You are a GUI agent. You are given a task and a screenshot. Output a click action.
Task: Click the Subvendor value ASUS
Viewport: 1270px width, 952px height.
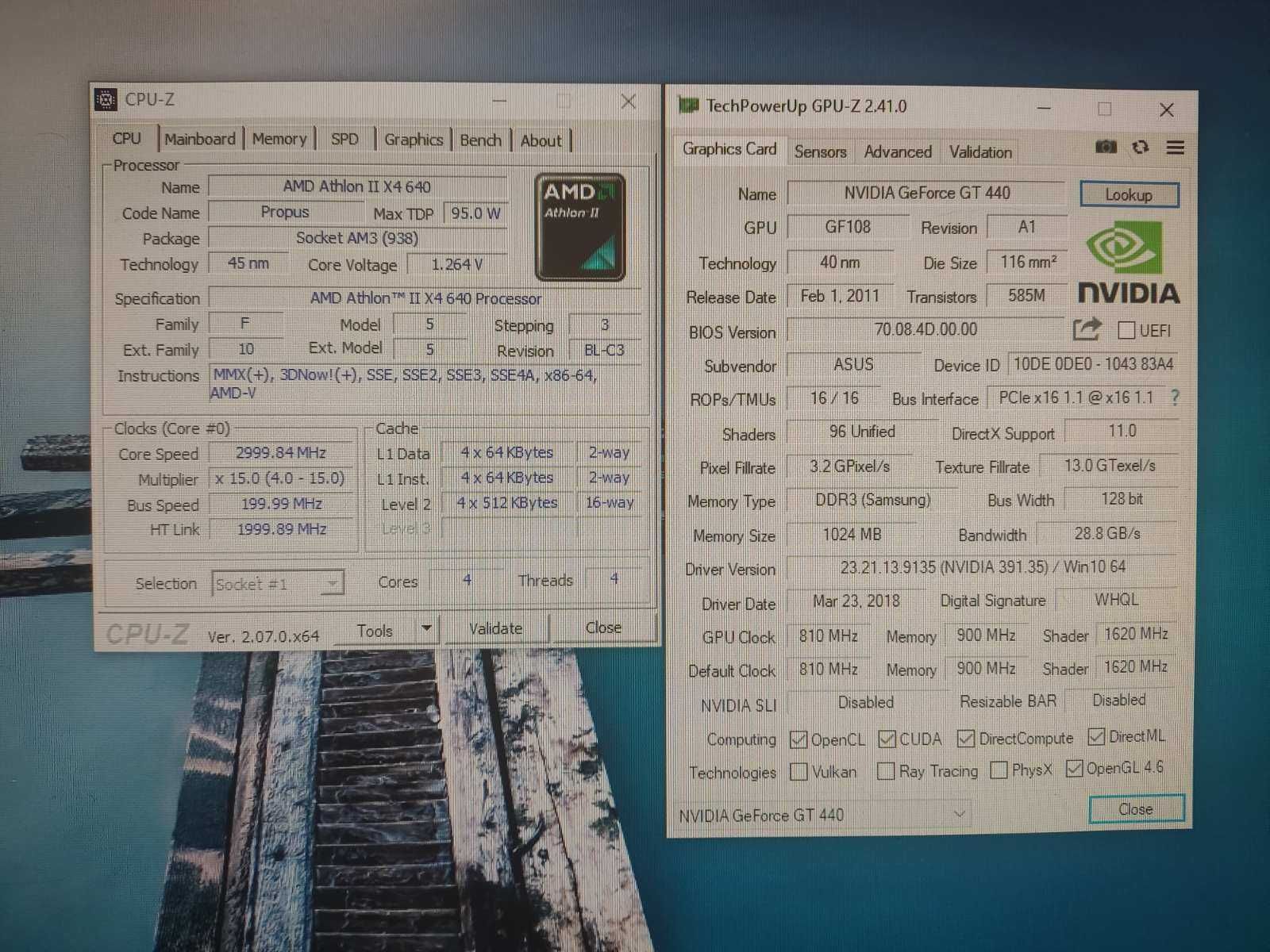853,364
